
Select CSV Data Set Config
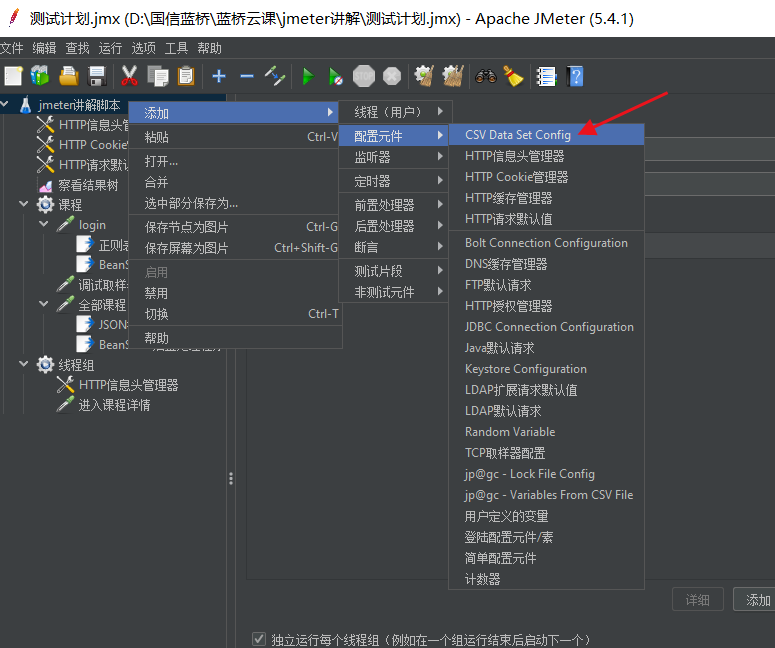coord(546,135)
